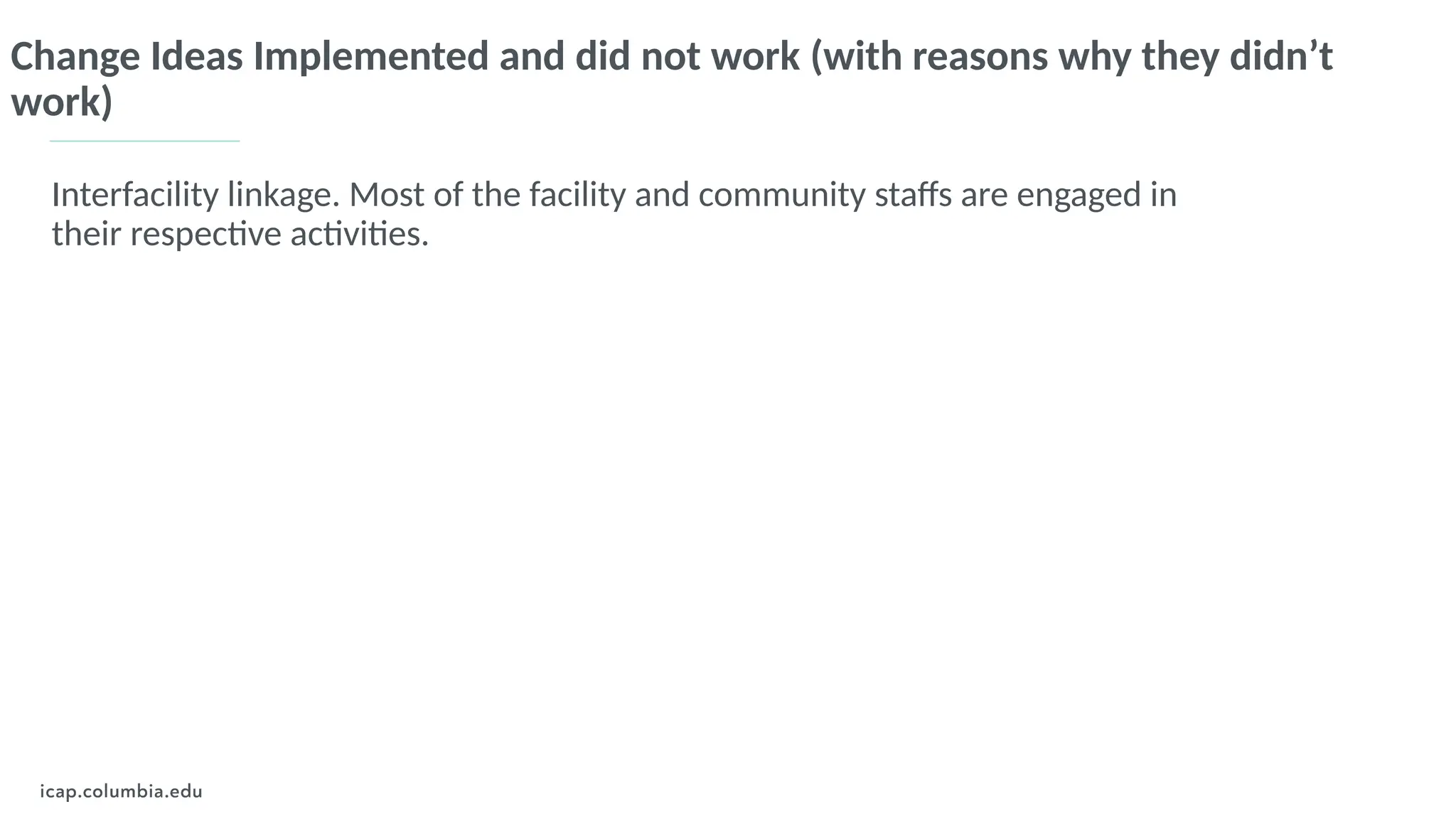This screenshot has width=1456, height=819.
Task: Click the word 'respective' in the second body line
Action: click(206, 234)
